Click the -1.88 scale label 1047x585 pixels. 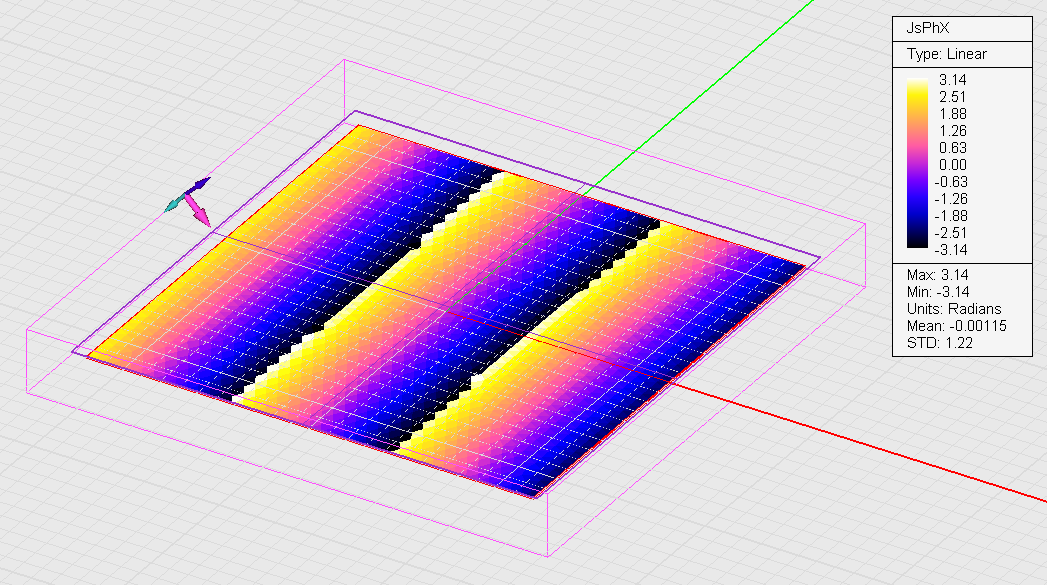point(950,216)
